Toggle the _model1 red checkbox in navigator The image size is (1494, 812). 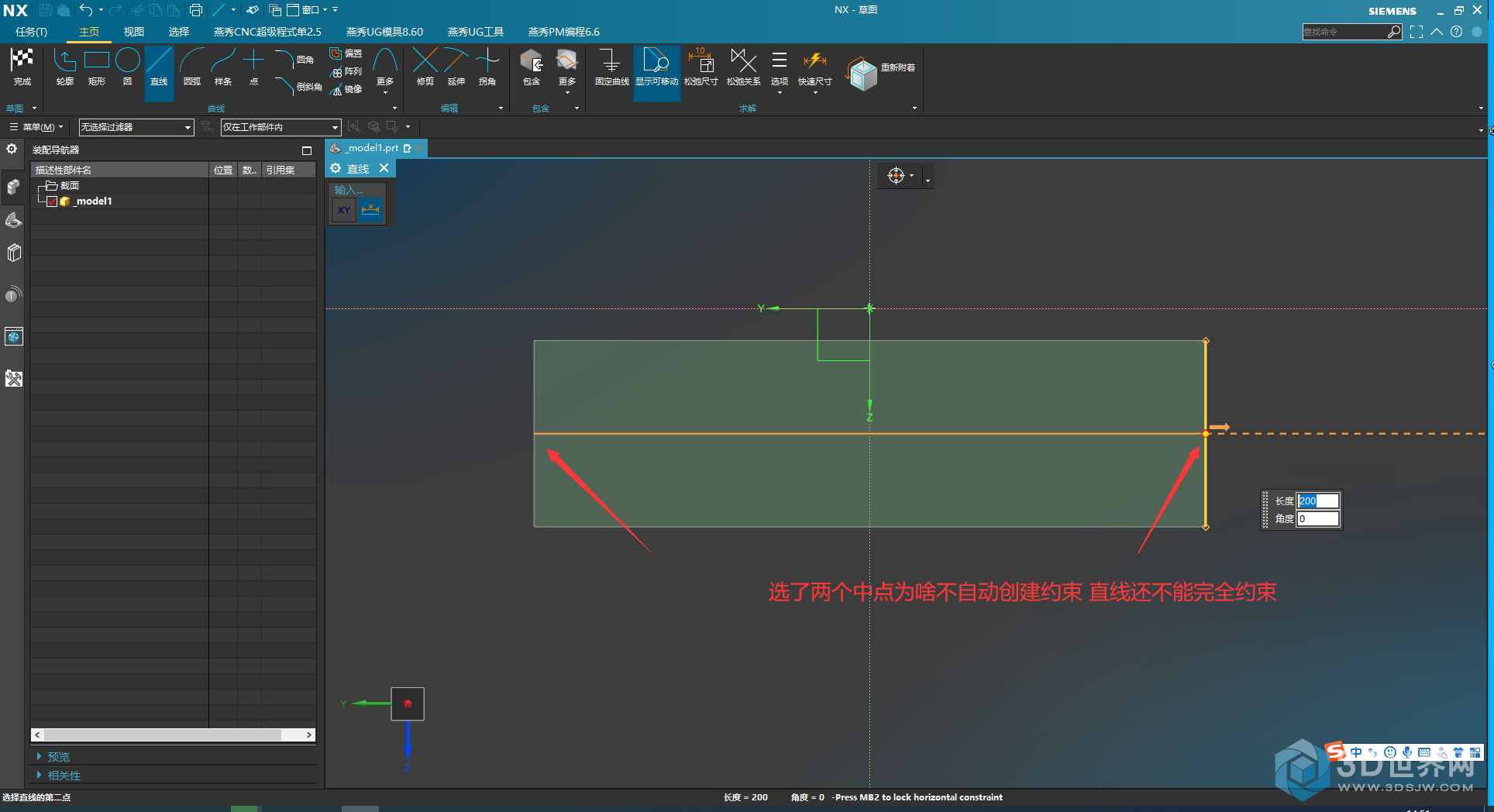pyautogui.click(x=52, y=201)
